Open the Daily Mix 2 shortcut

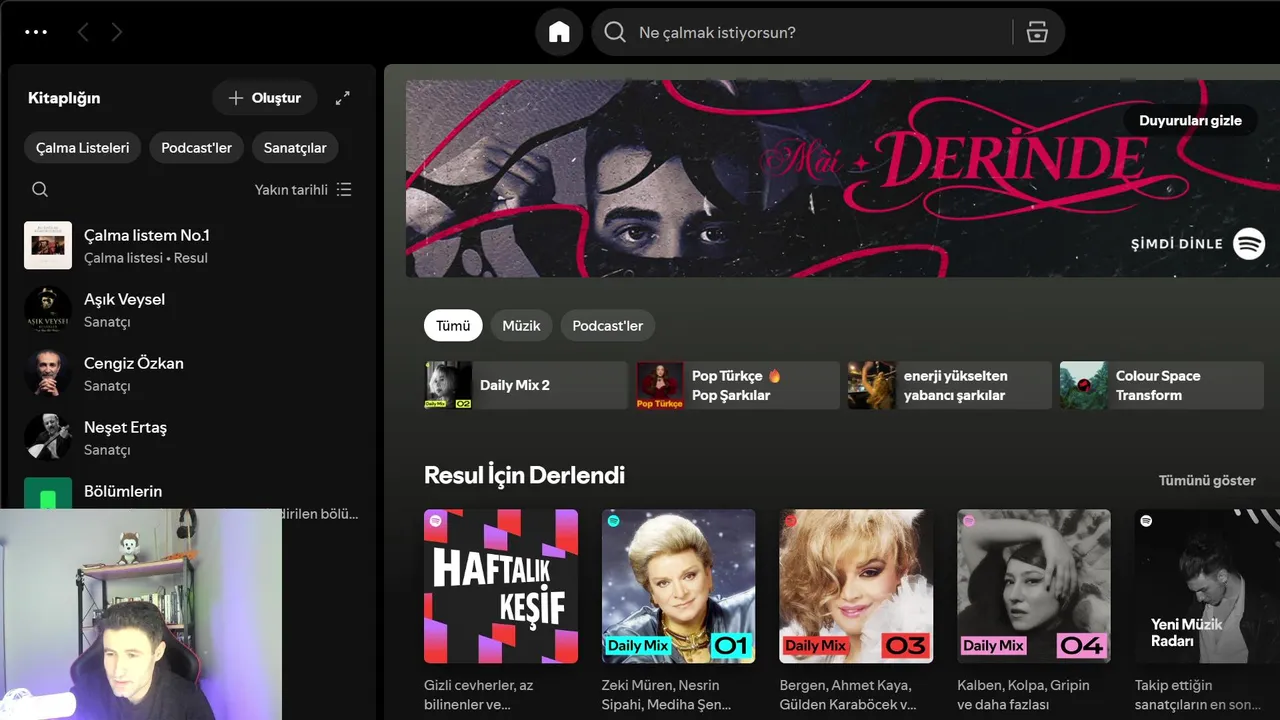point(526,385)
